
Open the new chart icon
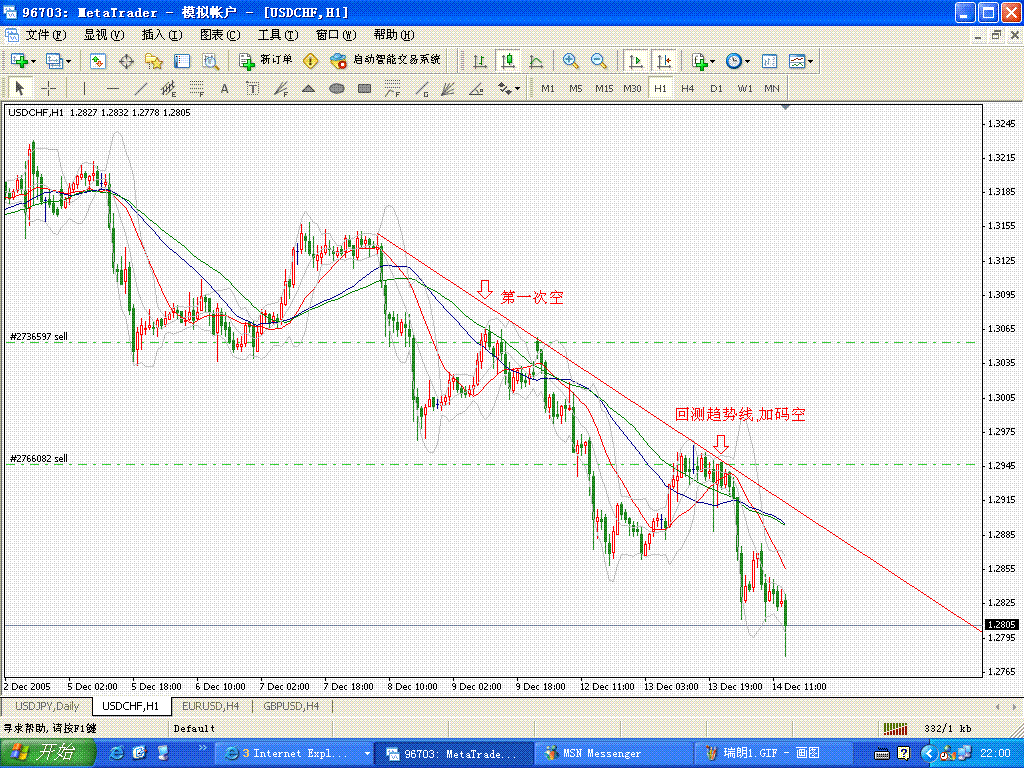(x=19, y=61)
